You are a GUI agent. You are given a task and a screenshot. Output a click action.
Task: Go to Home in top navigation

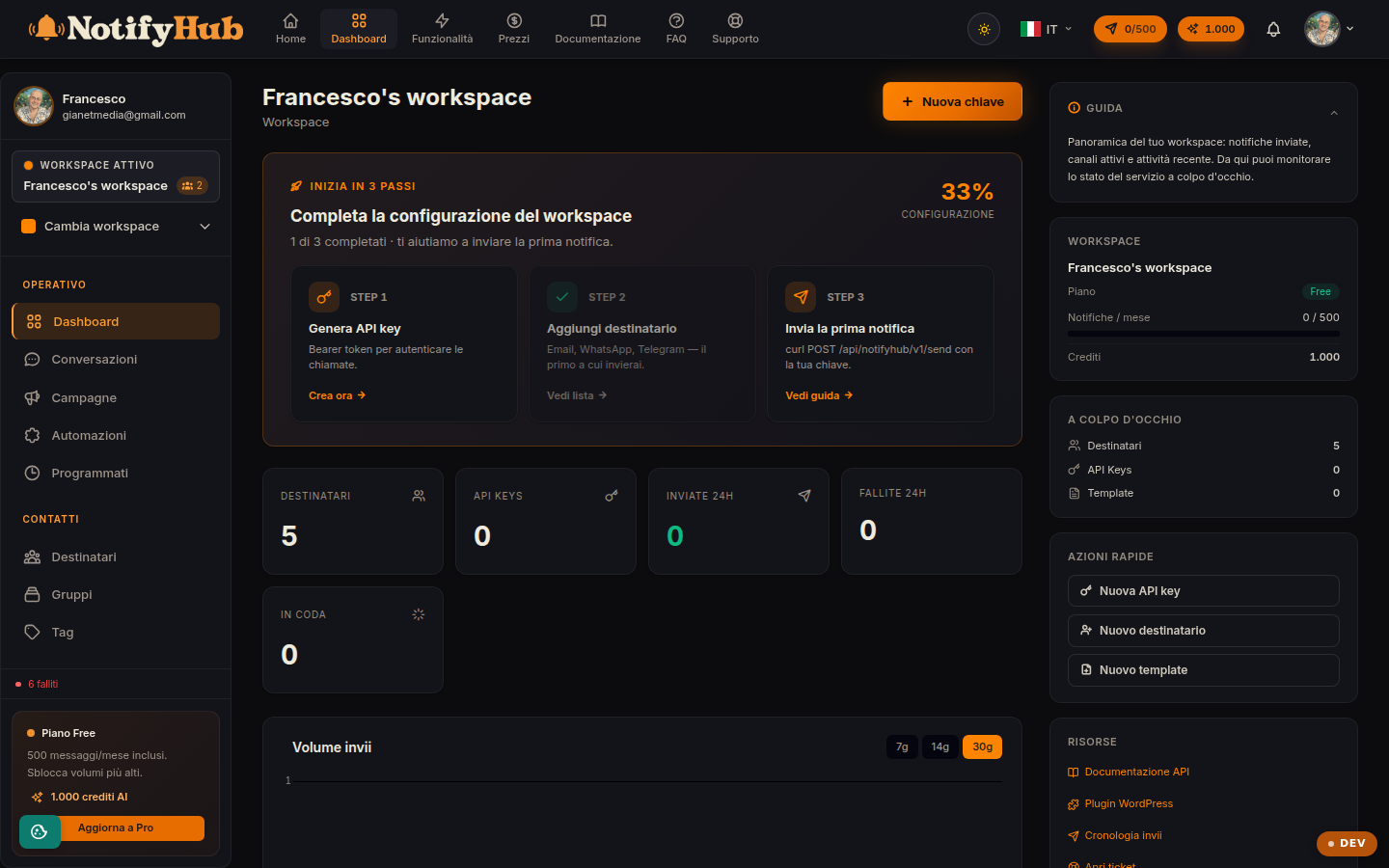290,29
